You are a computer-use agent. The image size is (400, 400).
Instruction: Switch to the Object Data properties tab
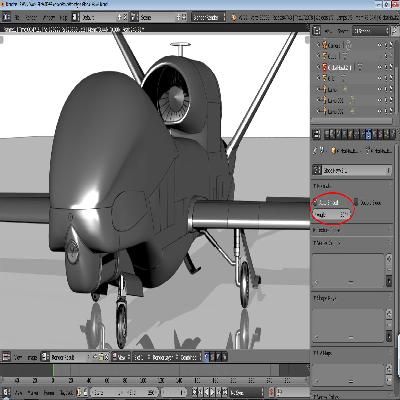(368, 134)
